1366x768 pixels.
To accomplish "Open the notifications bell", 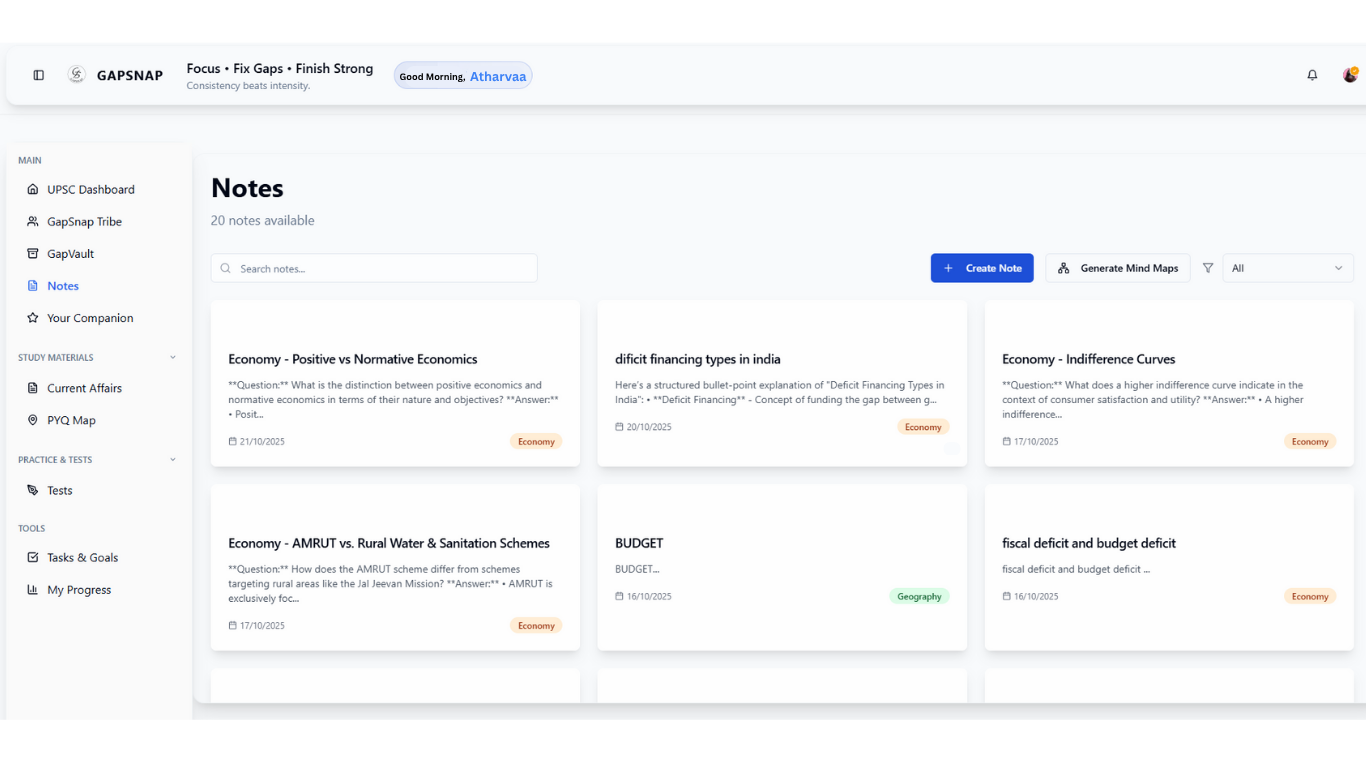I will coord(1312,75).
